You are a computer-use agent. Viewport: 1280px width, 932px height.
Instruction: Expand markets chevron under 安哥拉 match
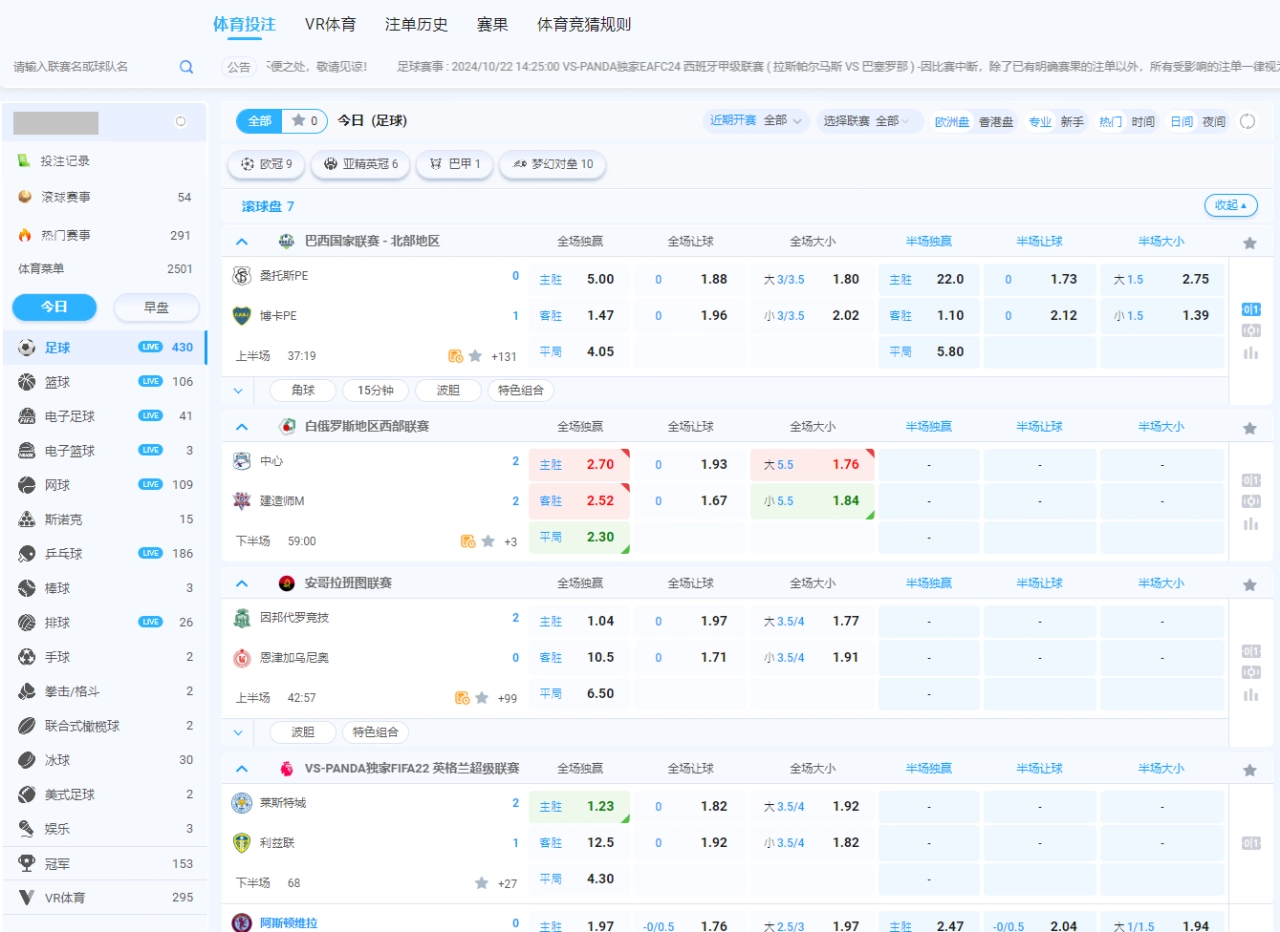coord(238,733)
